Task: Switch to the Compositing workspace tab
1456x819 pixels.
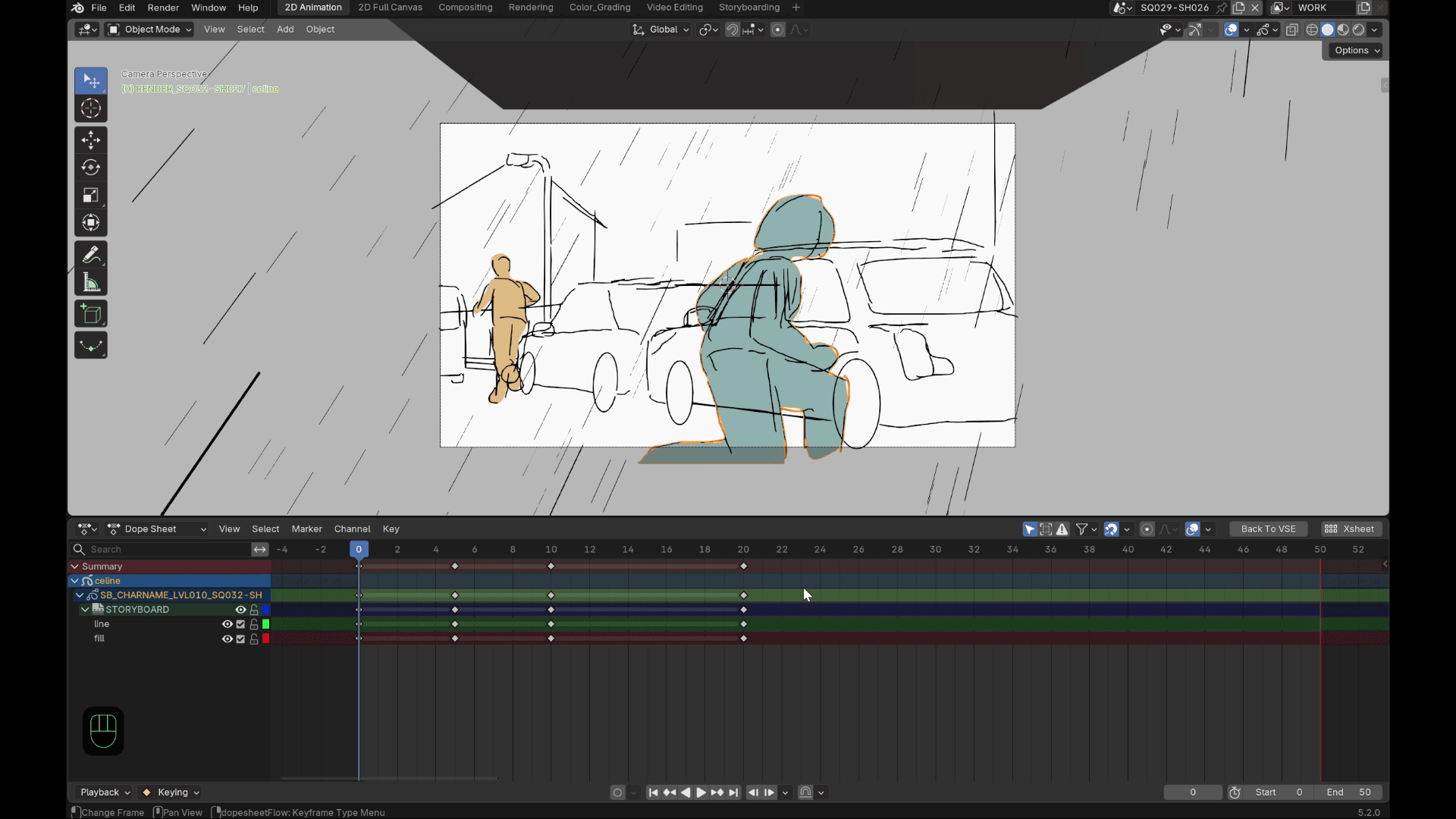Action: 465,8
